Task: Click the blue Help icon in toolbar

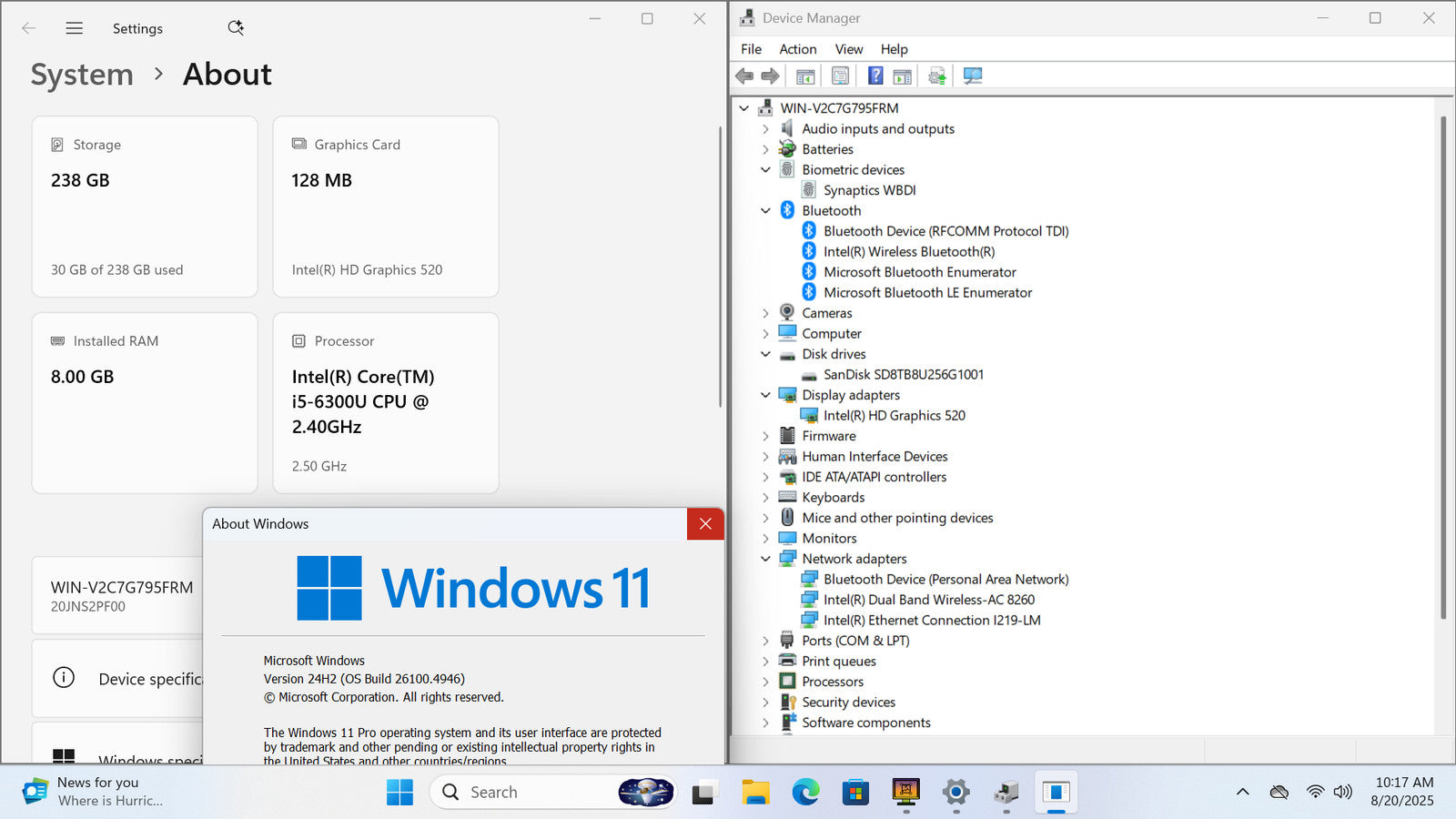Action: click(x=875, y=76)
